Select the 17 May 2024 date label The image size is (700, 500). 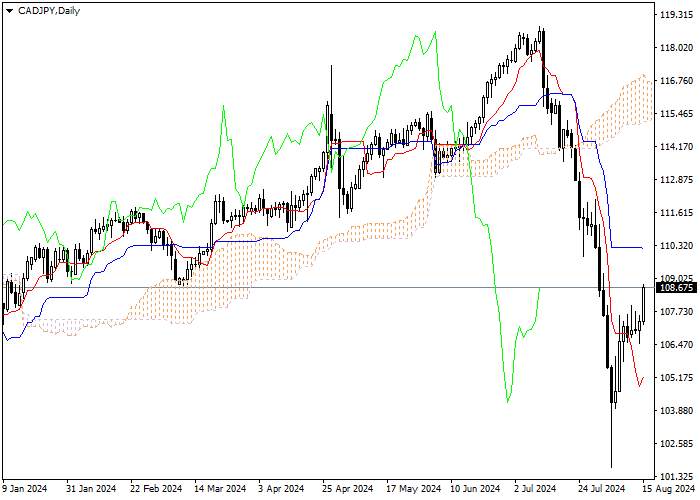[x=413, y=489]
